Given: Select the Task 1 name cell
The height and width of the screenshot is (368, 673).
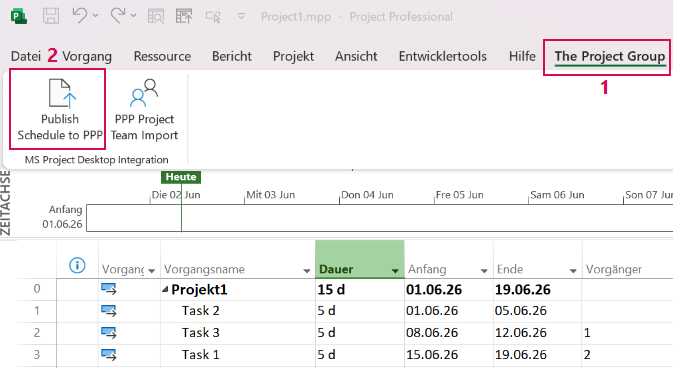Looking at the screenshot, I should point(238,355).
